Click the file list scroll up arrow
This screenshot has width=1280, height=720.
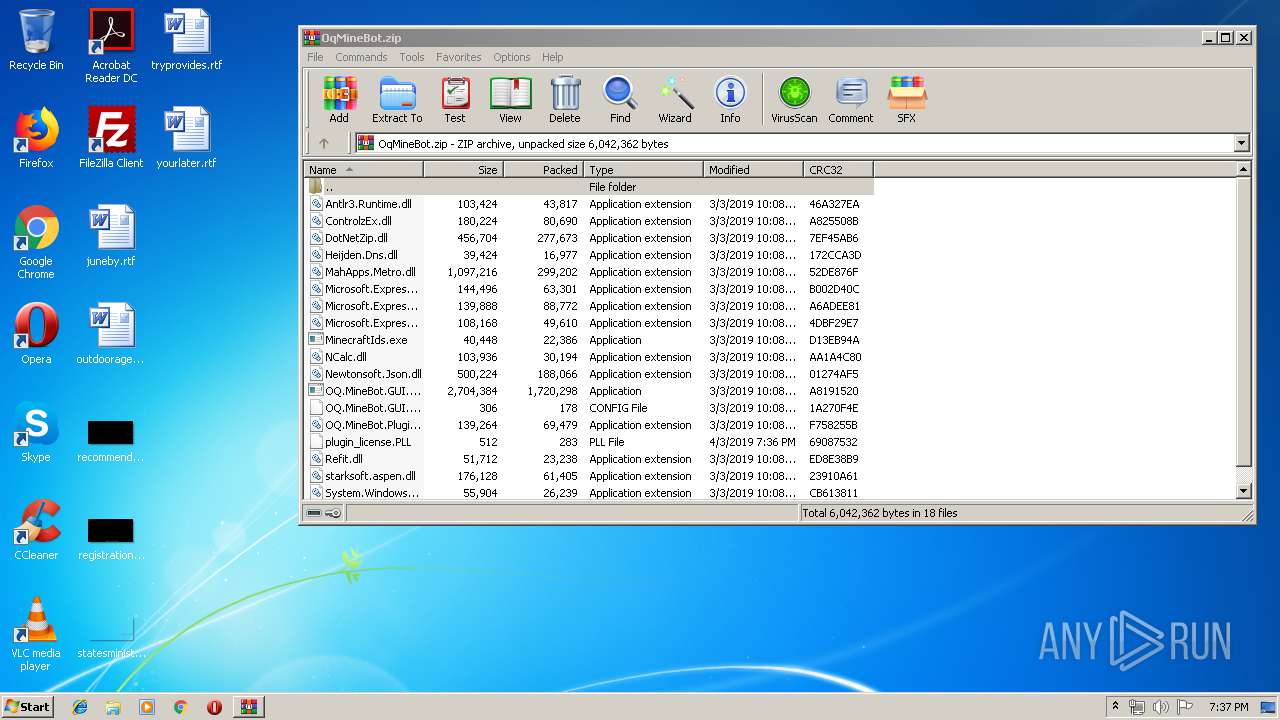tap(1244, 170)
